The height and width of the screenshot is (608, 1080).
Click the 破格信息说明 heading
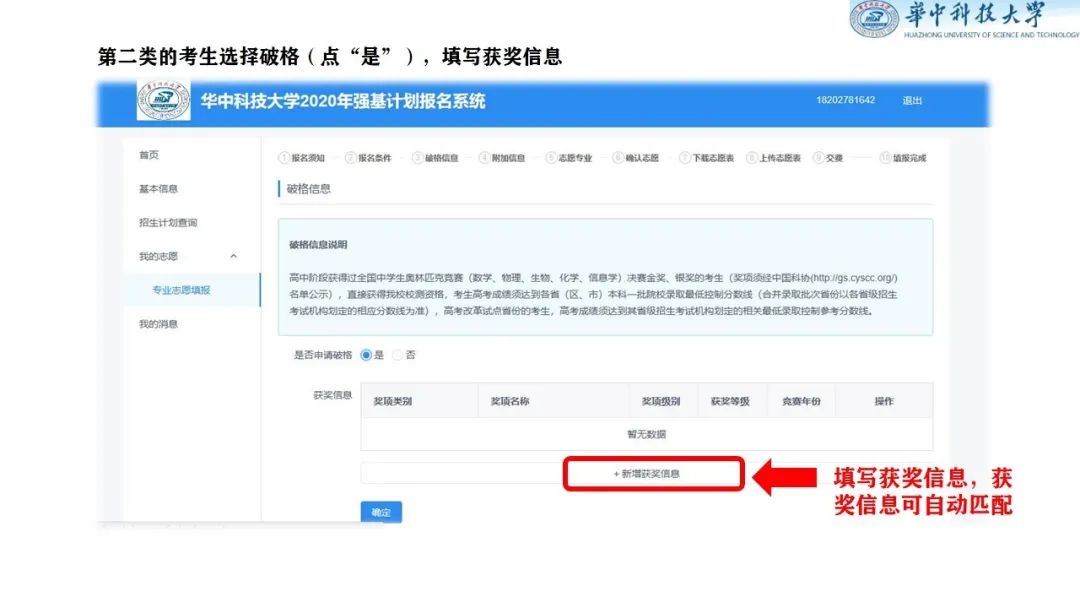click(318, 244)
